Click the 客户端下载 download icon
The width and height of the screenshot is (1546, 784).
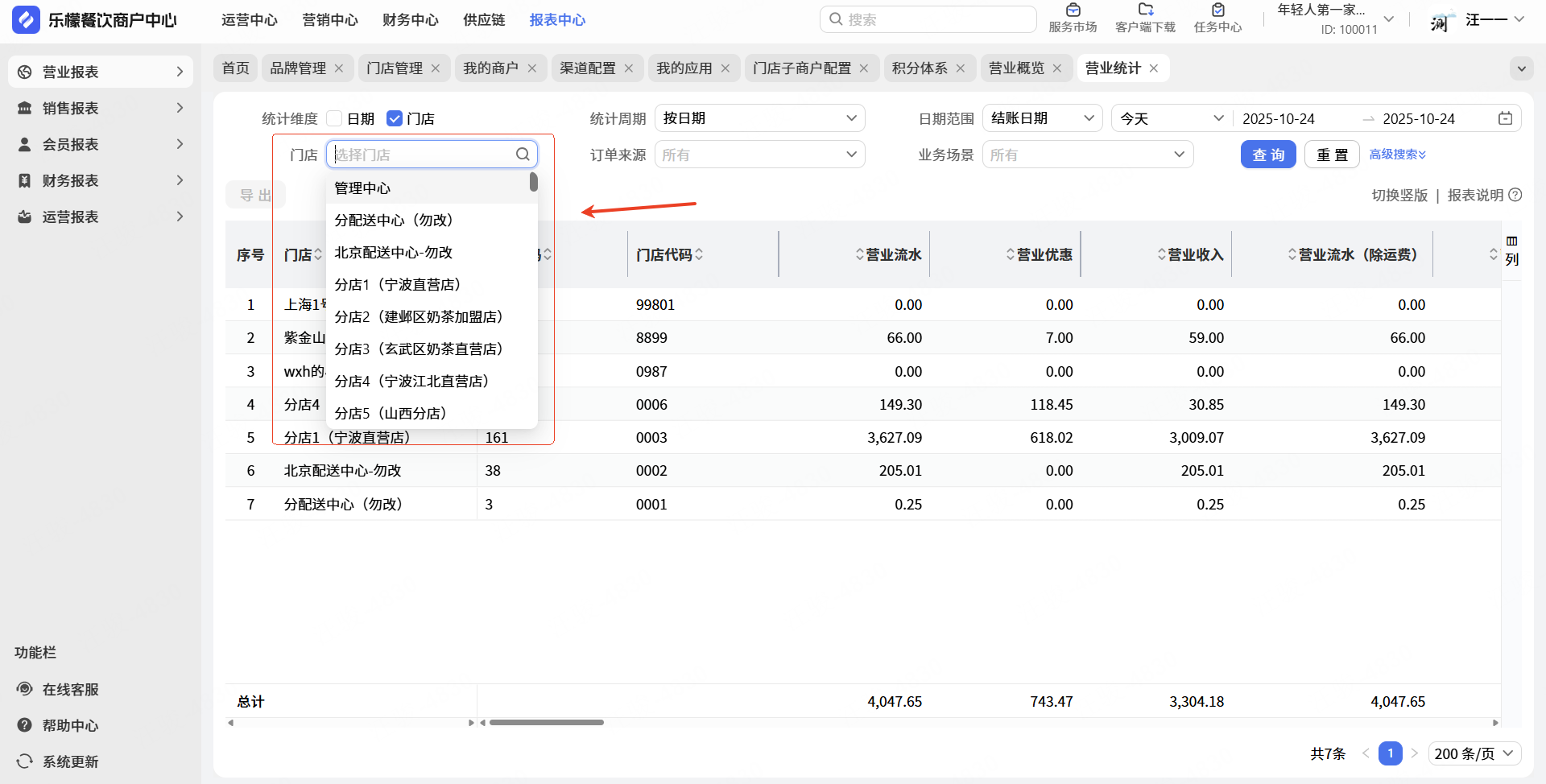[x=1145, y=11]
